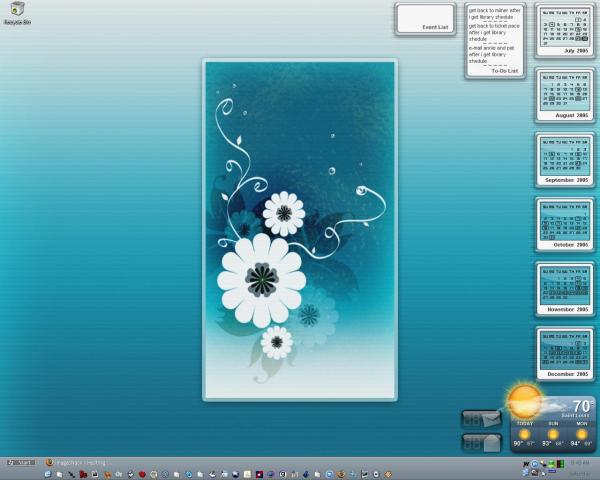The image size is (600, 480).
Task: Select to-do note 'get back to milner'
Action: [494, 14]
